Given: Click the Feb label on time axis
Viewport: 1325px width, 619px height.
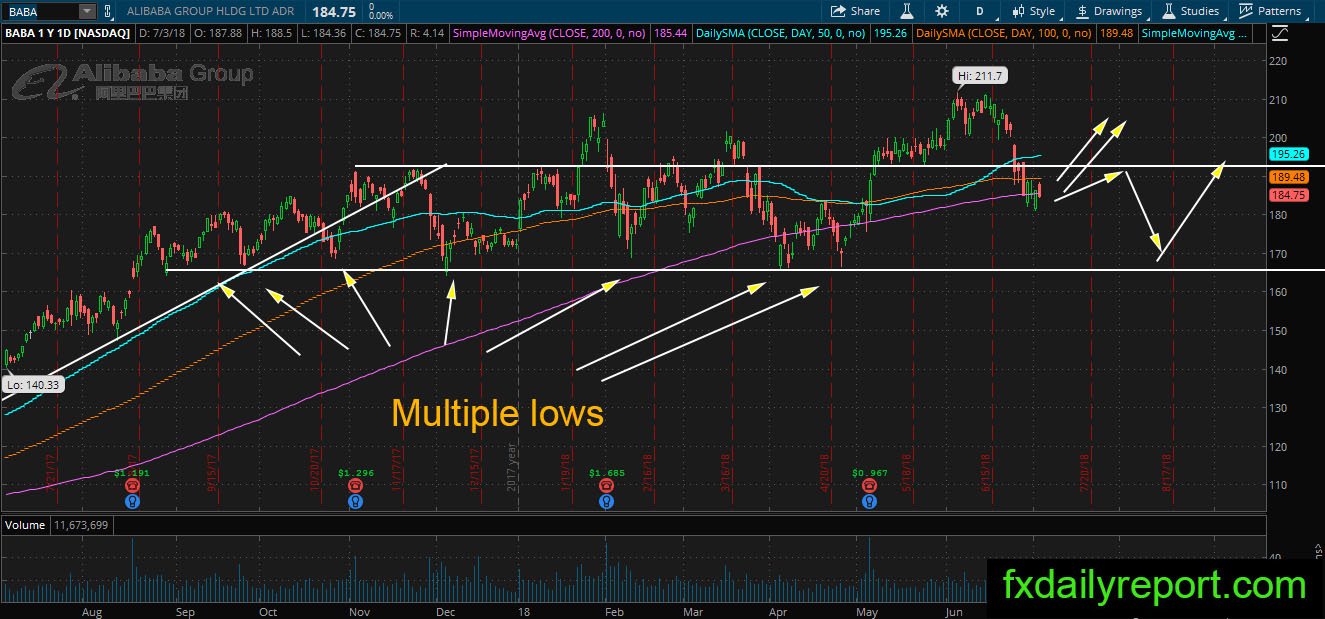Looking at the screenshot, I should click(x=615, y=611).
